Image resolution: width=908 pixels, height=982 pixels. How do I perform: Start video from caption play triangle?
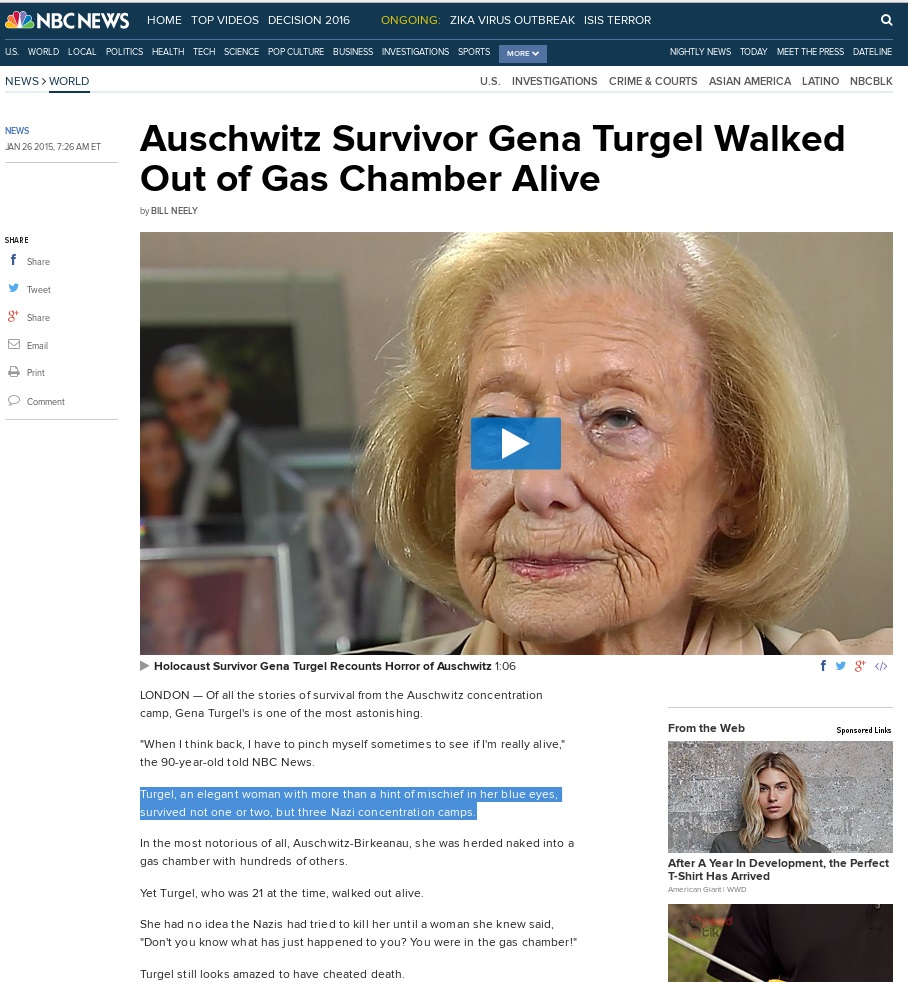145,666
